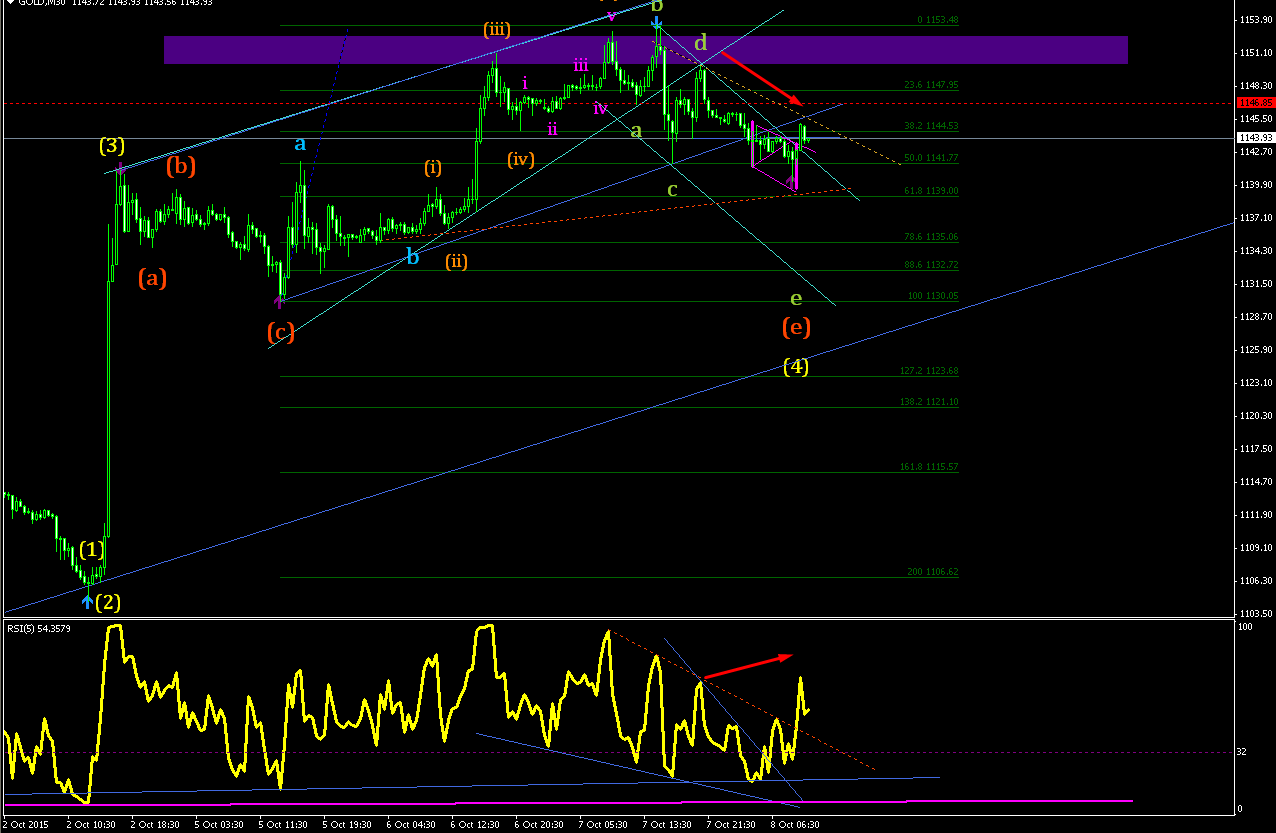The width and height of the screenshot is (1276, 833).
Task: Click 1103.50 on the price axis
Action: (x=1256, y=614)
